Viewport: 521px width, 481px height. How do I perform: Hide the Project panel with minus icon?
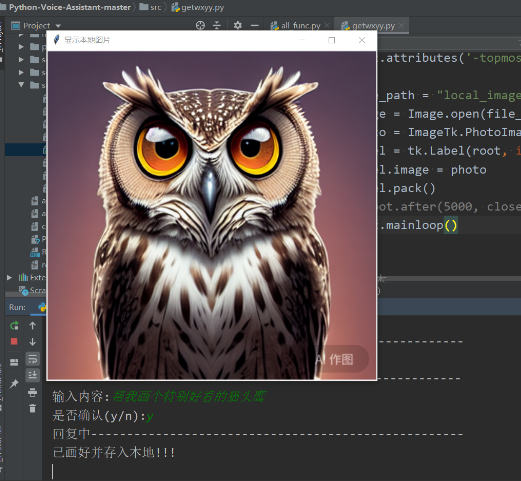click(x=255, y=25)
